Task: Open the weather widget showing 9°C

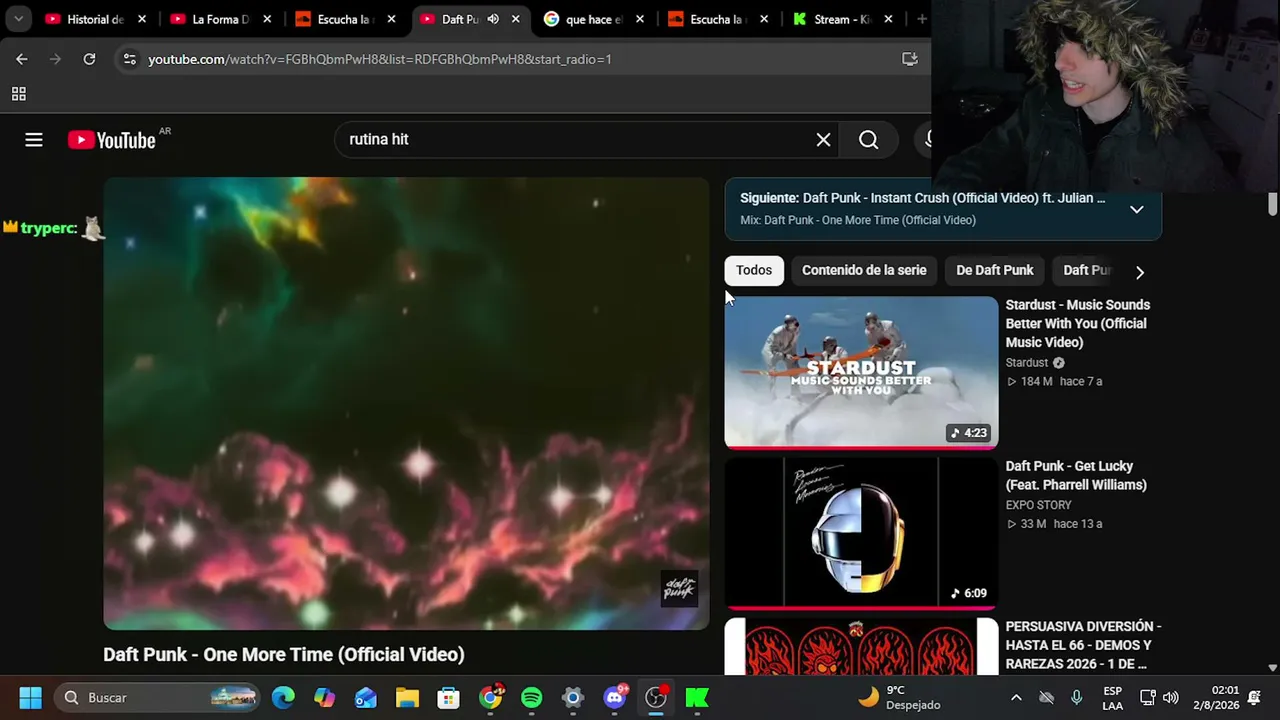Action: tap(899, 697)
